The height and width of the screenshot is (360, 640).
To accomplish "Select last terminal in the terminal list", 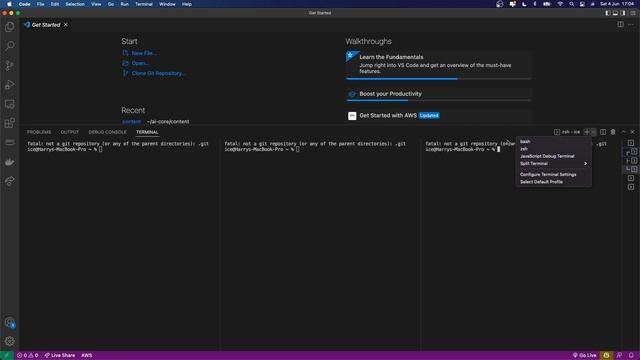I will pyautogui.click(x=631, y=187).
